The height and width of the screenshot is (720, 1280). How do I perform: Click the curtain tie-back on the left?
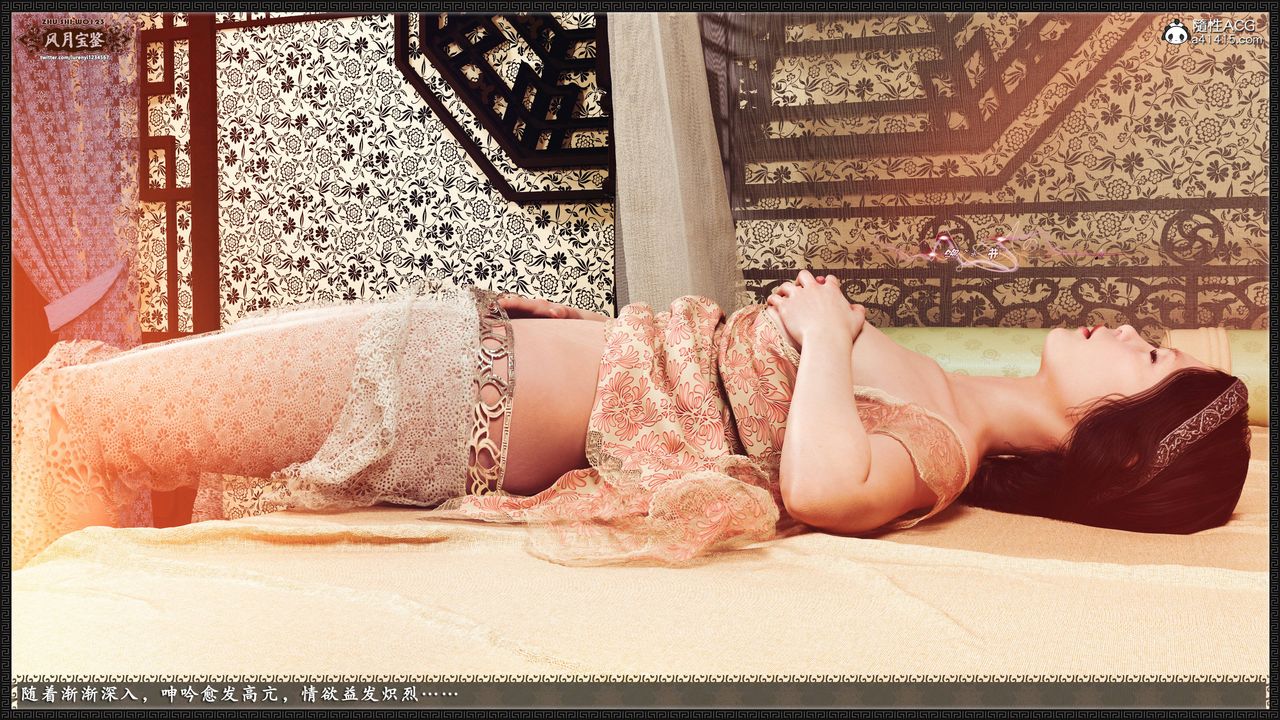point(85,293)
